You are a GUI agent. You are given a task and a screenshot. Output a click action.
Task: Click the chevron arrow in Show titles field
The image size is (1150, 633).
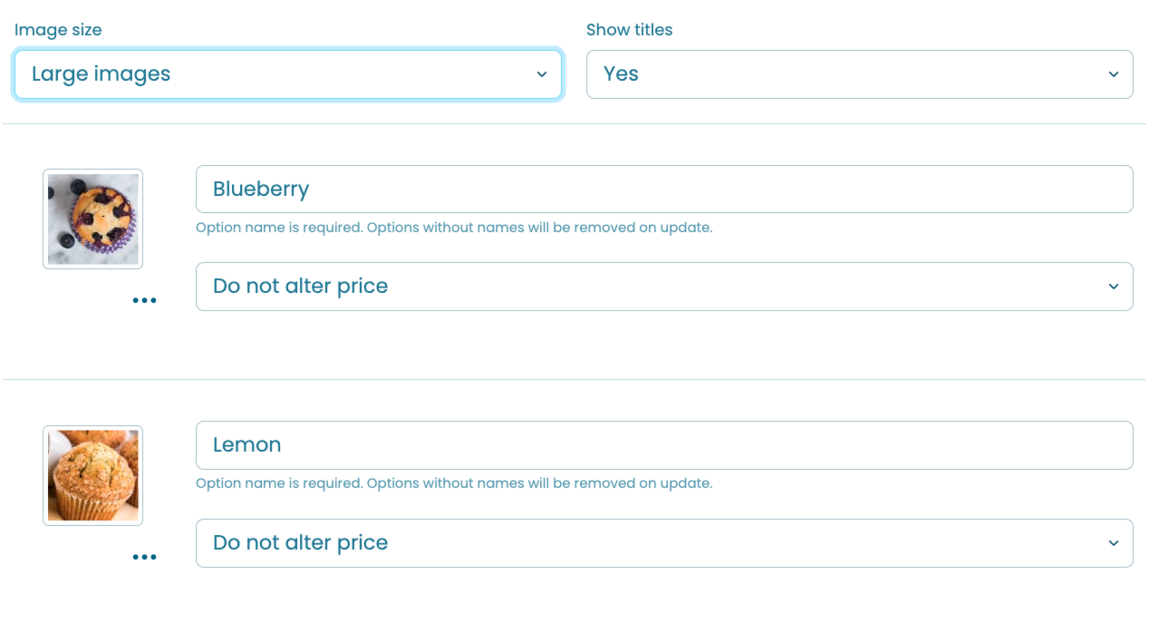1113,74
